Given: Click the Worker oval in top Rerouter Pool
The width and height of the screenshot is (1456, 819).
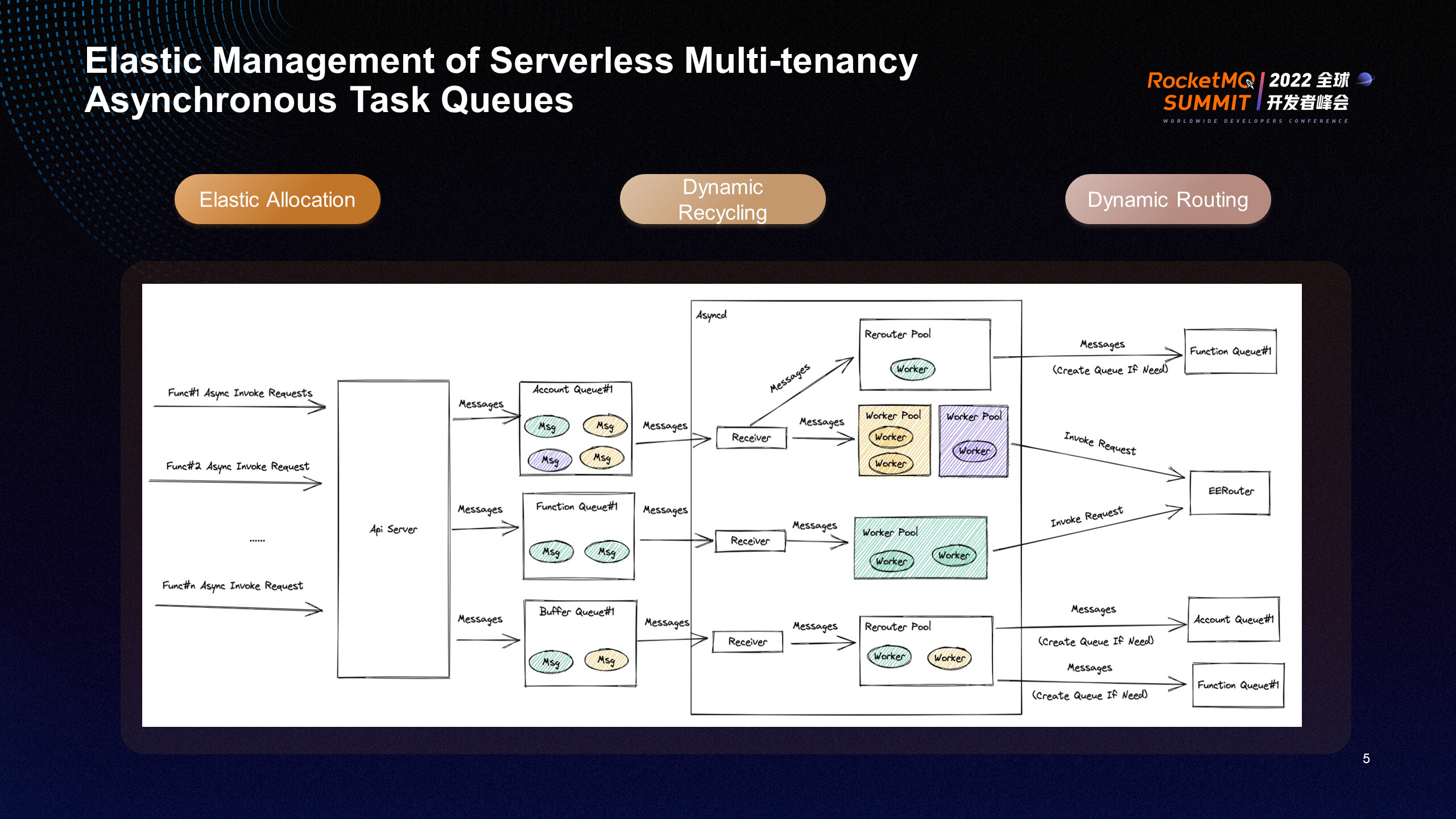Looking at the screenshot, I should (x=912, y=369).
